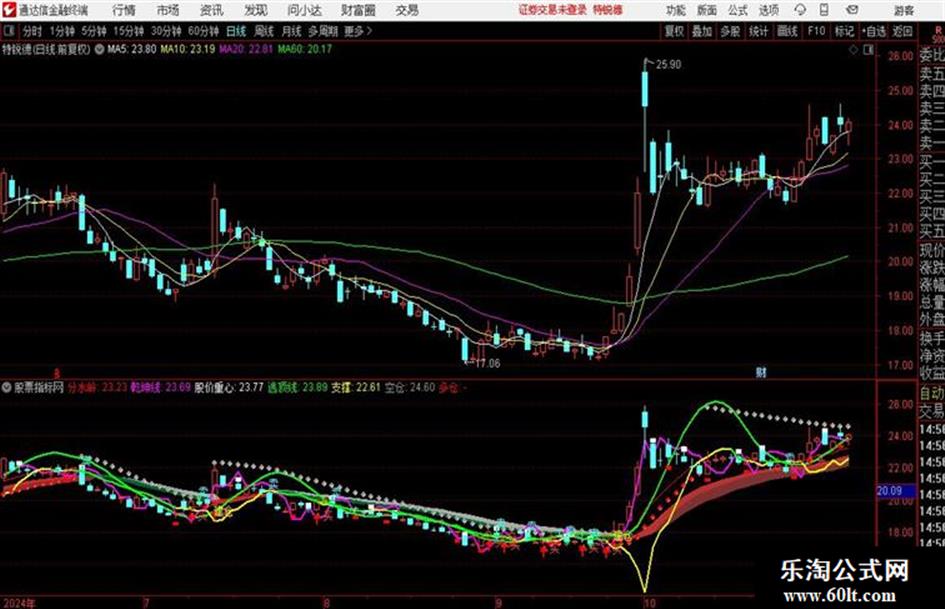This screenshot has width=945, height=609.
Task: Select the 日线 daily period tab
Action: pos(236,31)
